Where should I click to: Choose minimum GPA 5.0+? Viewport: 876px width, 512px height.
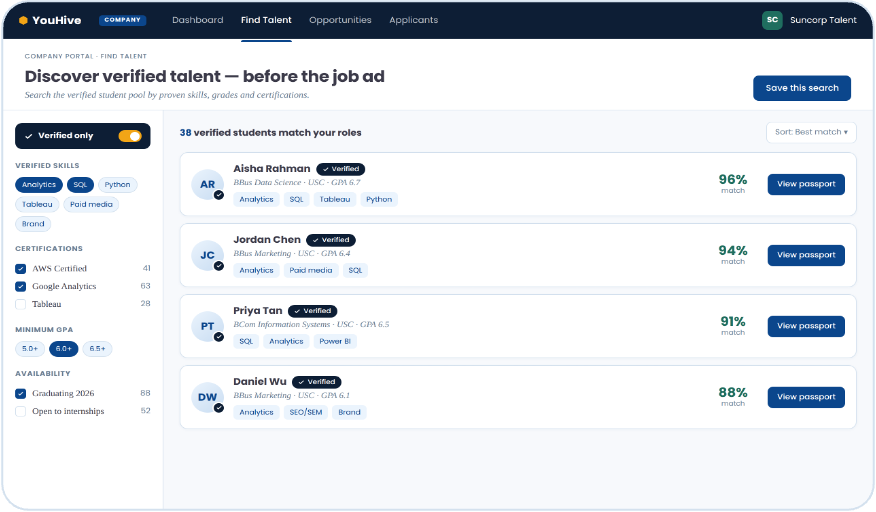coord(30,349)
